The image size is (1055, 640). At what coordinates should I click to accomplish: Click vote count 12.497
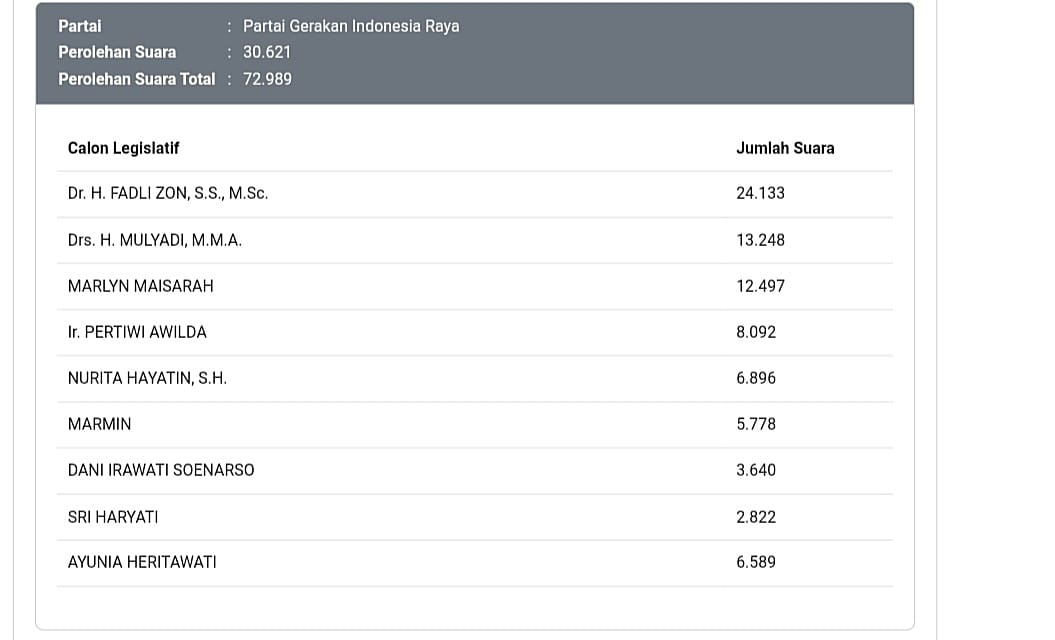(x=760, y=286)
